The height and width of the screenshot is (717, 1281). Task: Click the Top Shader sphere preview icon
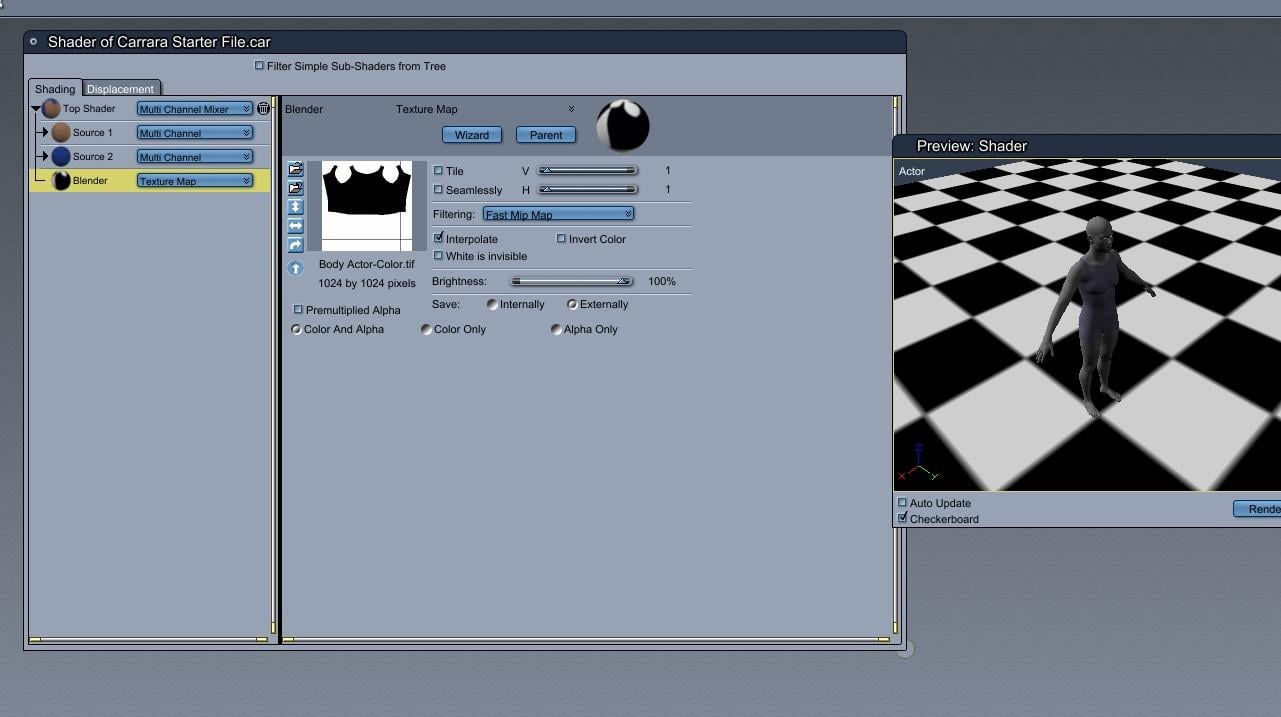pos(51,108)
